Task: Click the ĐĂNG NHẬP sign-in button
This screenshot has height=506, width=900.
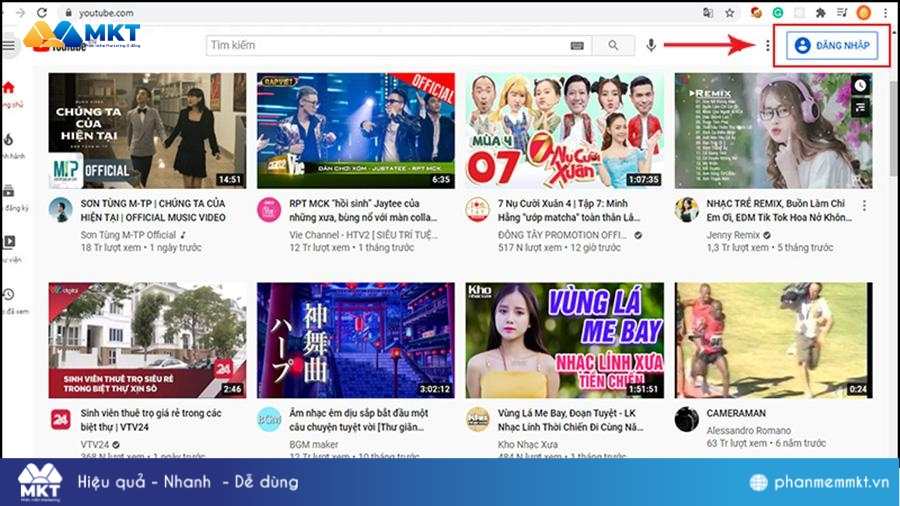Action: point(832,45)
